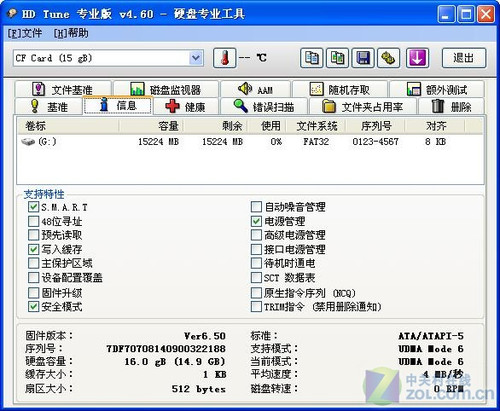Toggle the 电源管理 checkbox
Screen dimensions: 500x411
click(256, 221)
